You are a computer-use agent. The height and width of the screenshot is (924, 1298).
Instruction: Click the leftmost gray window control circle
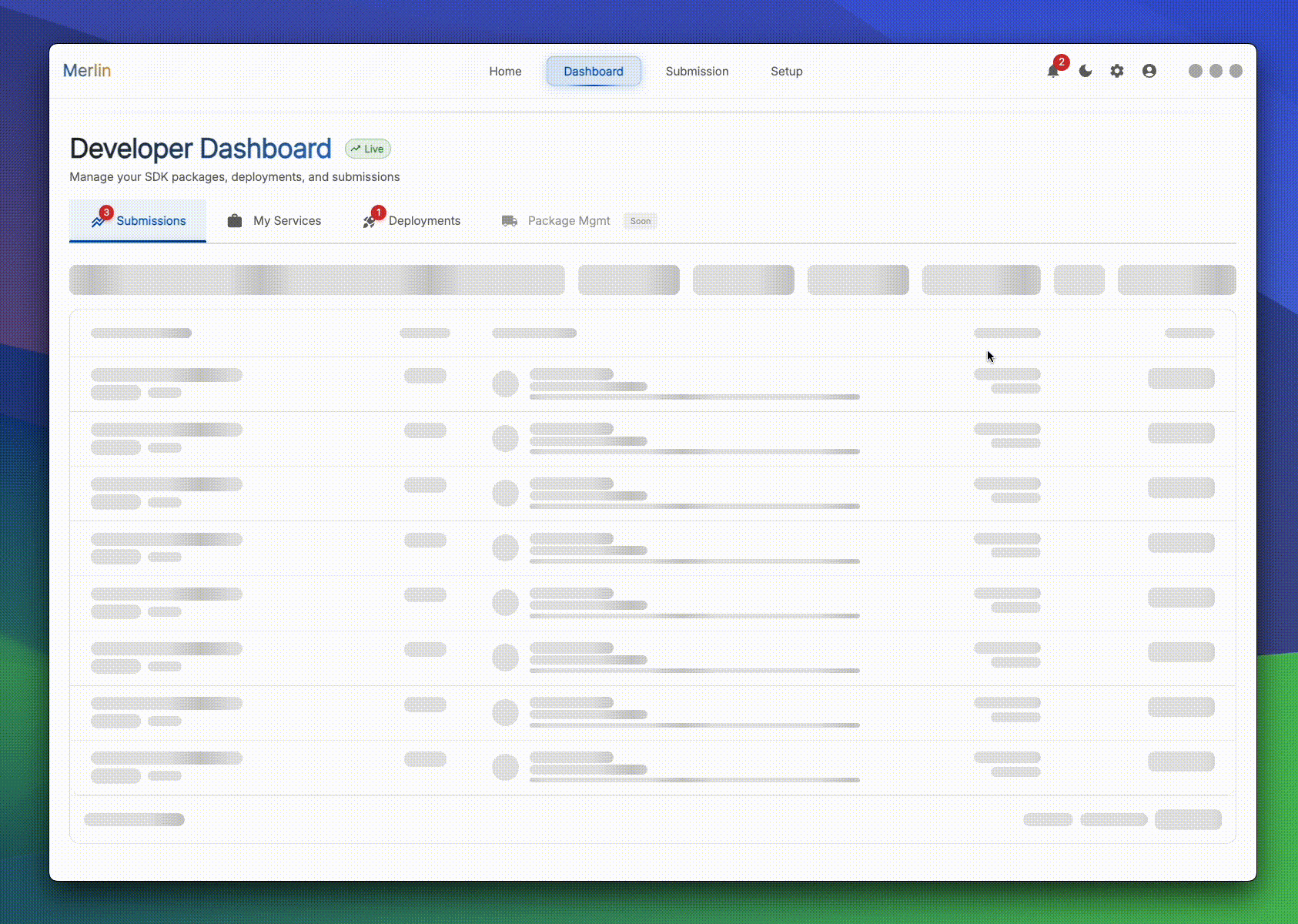tap(1196, 71)
